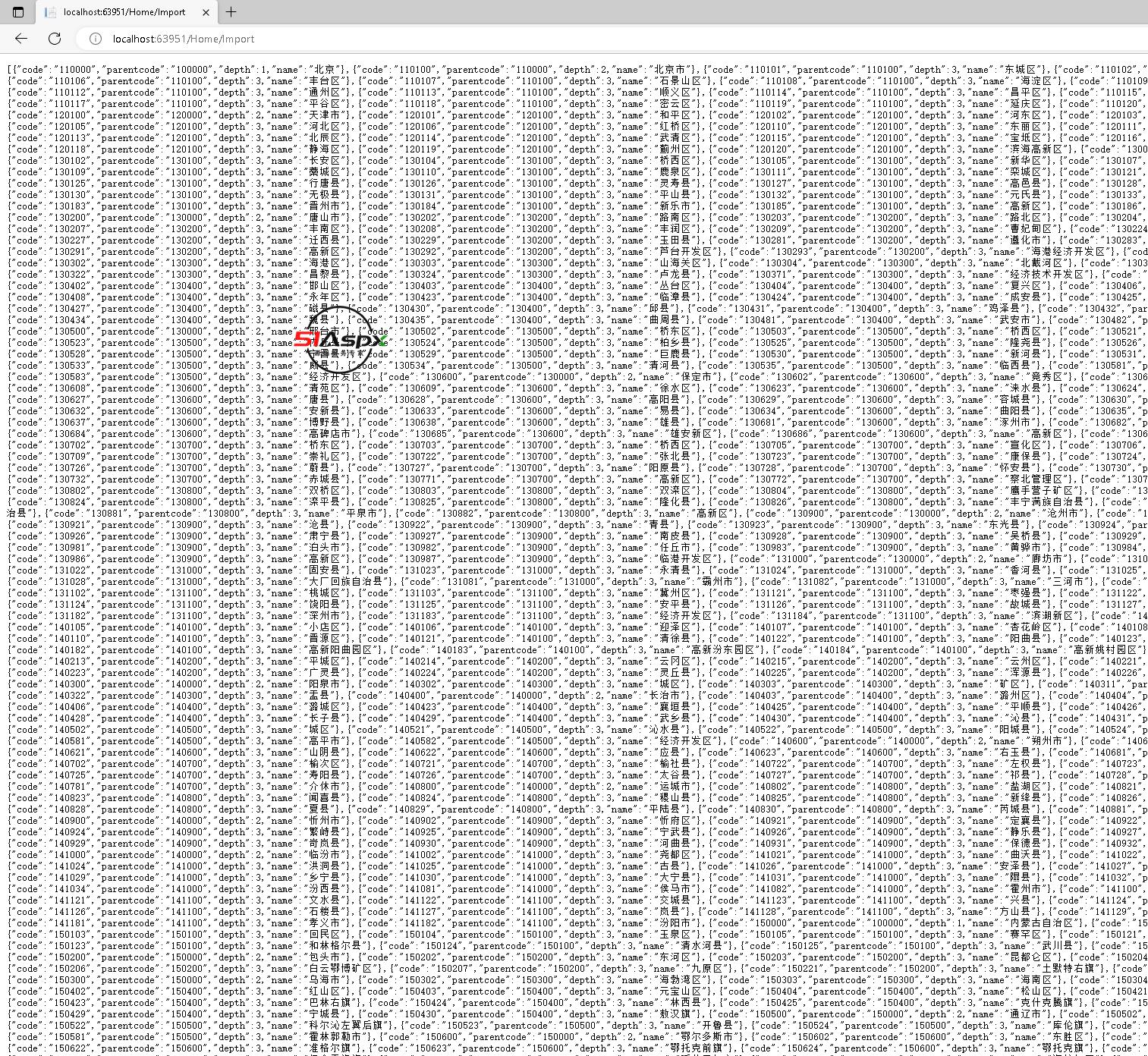This screenshot has width=1148, height=1056.
Task: Click the name "阳泉市"
Action: [x=326, y=684]
